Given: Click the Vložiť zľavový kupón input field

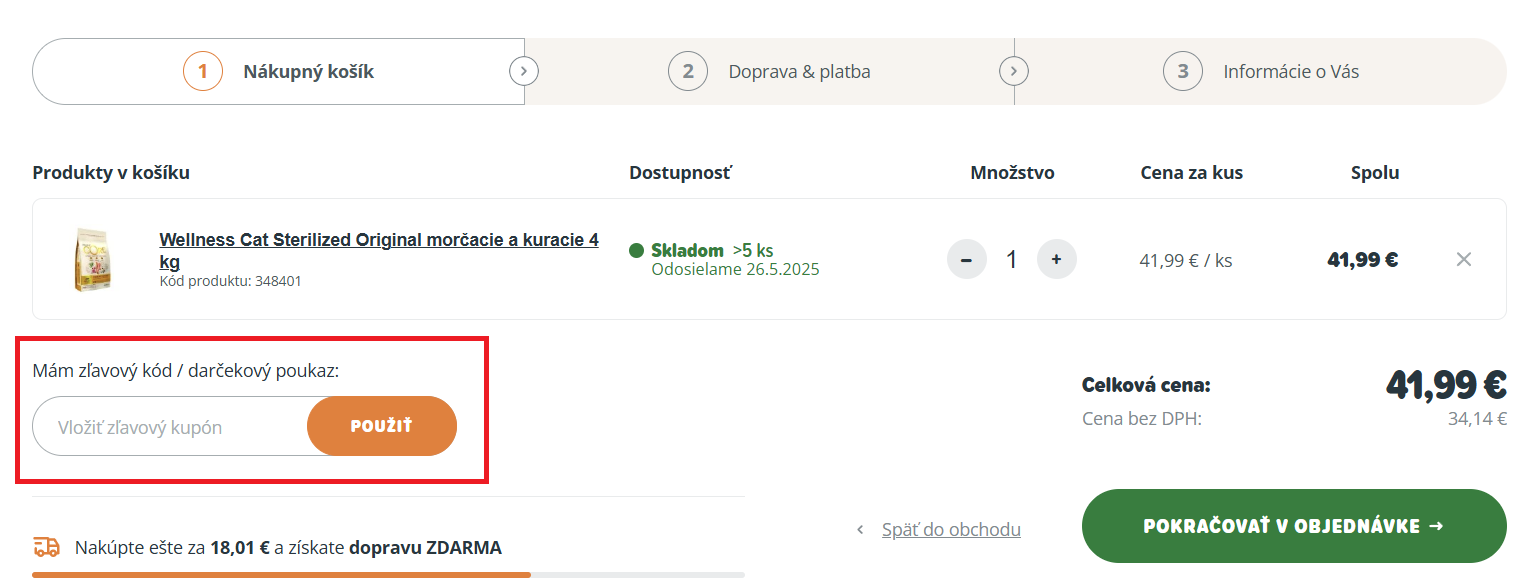Looking at the screenshot, I should coord(160,425).
